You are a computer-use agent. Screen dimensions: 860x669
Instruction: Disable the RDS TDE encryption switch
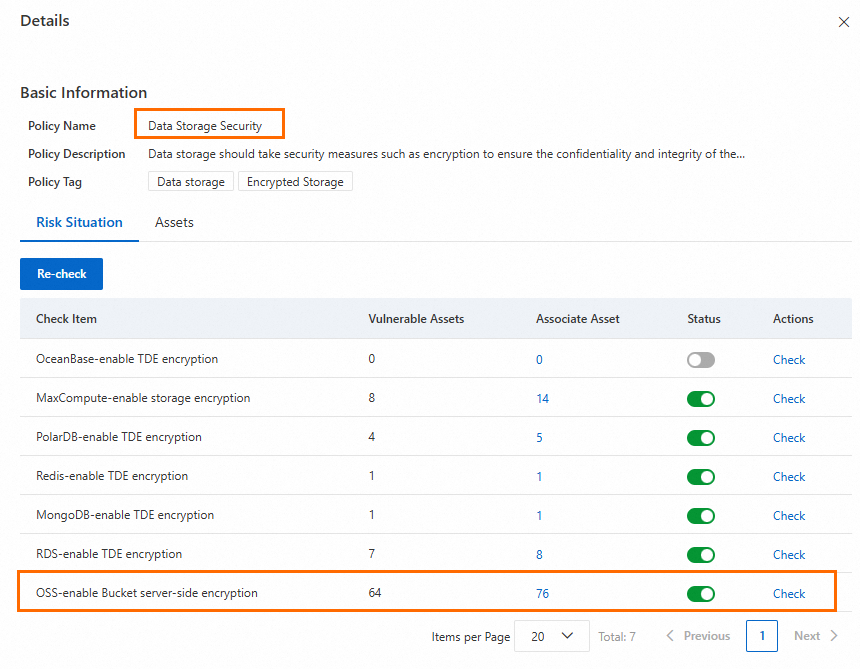701,555
